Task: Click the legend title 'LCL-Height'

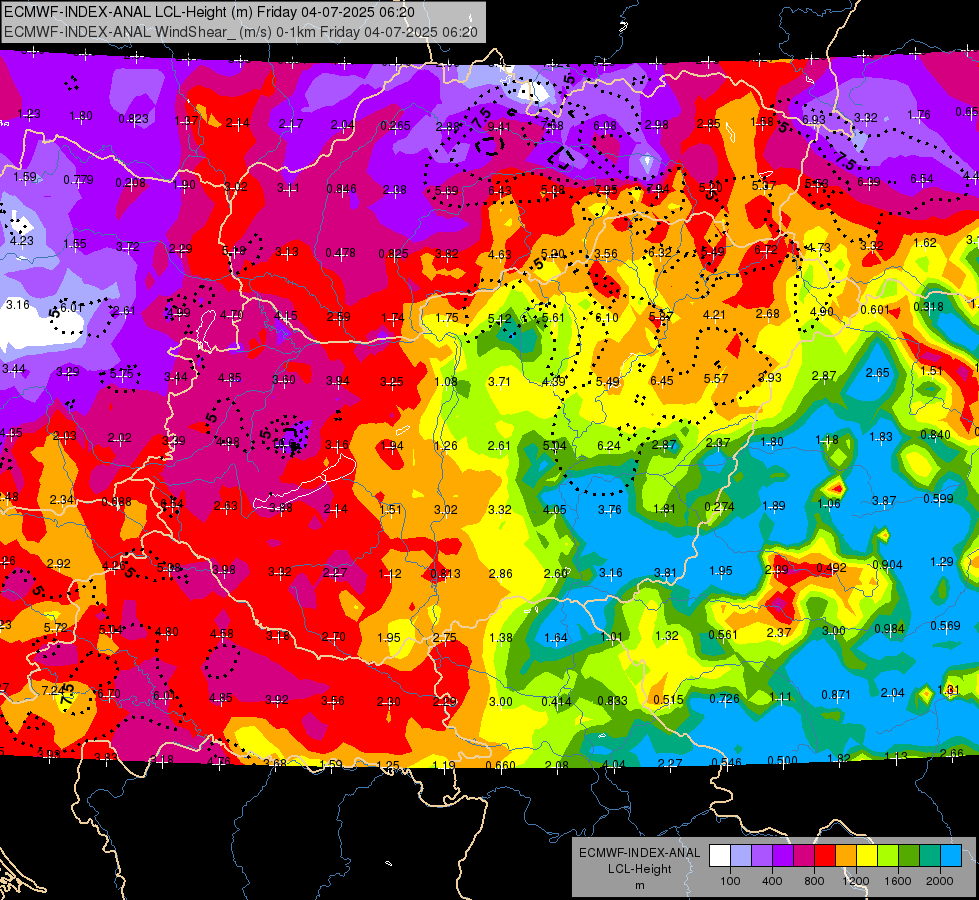Action: click(x=639, y=869)
